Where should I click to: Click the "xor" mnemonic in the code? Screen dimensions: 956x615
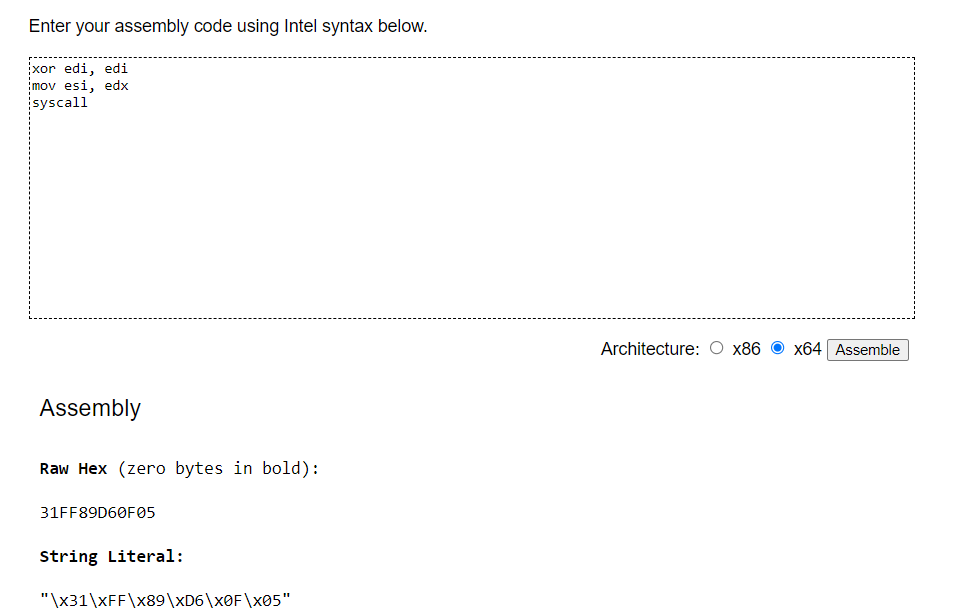[x=44, y=69]
